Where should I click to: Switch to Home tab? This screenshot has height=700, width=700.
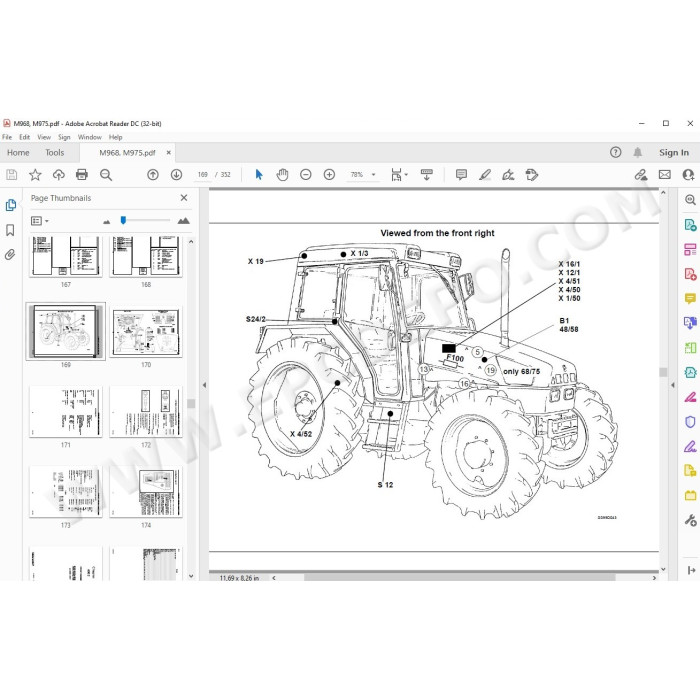point(18,153)
